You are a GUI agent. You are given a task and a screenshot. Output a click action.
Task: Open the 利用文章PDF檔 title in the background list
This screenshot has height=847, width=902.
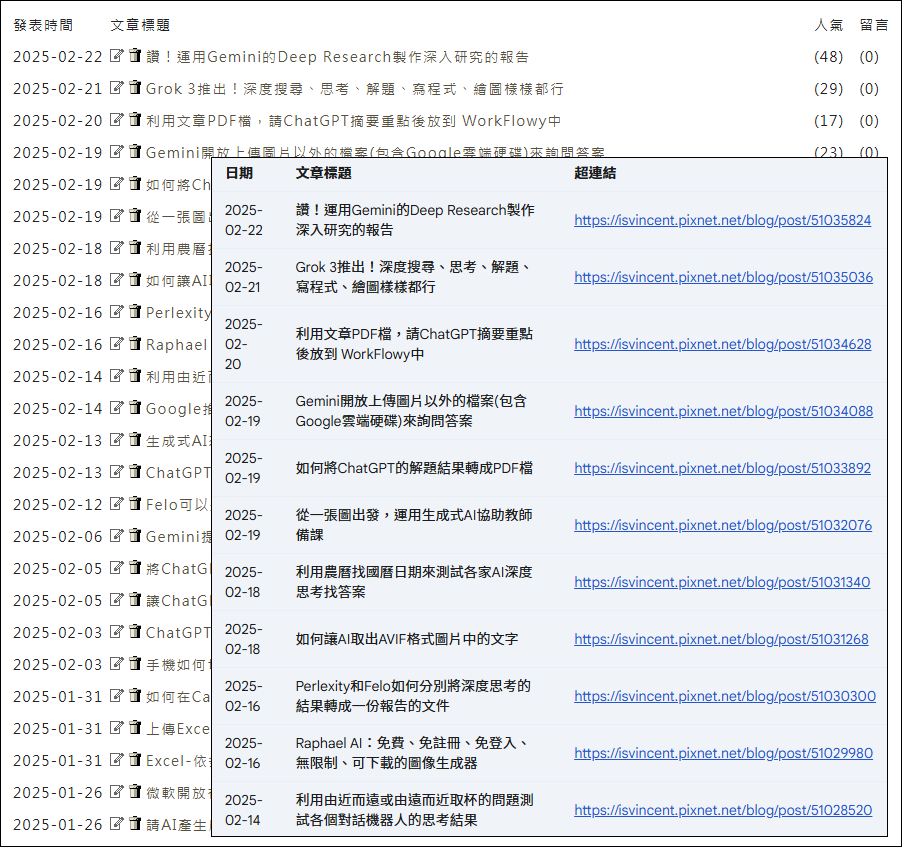tap(353, 121)
